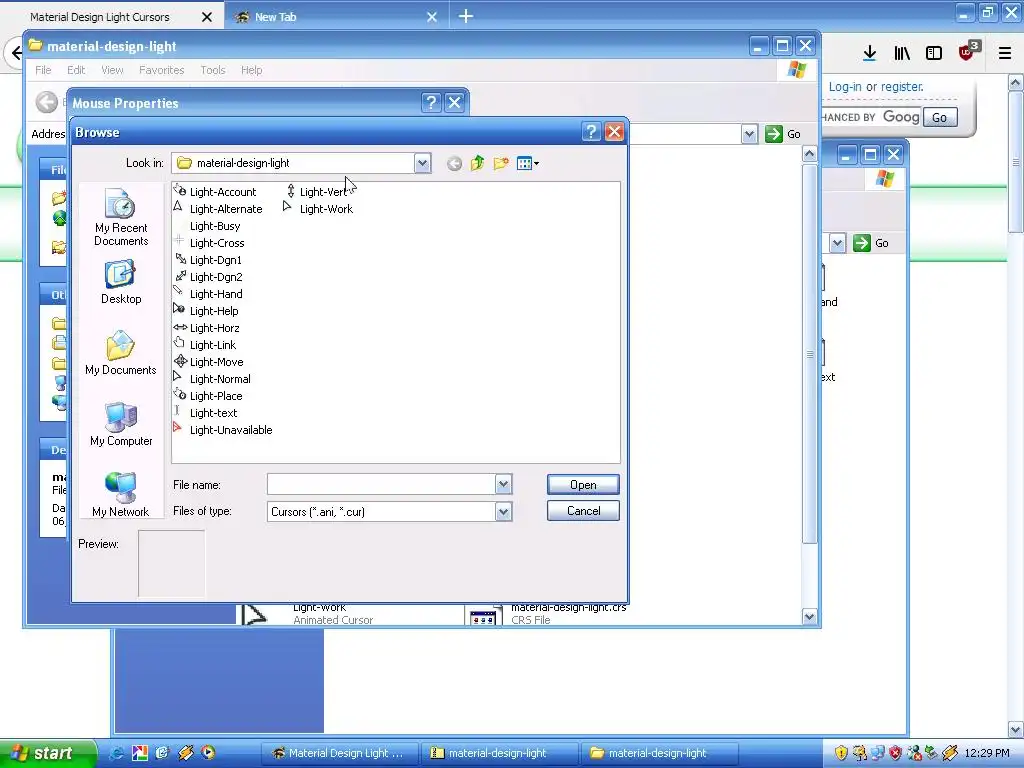Click the Mouse Properties help question-mark button
This screenshot has width=1024, height=768.
click(x=431, y=103)
